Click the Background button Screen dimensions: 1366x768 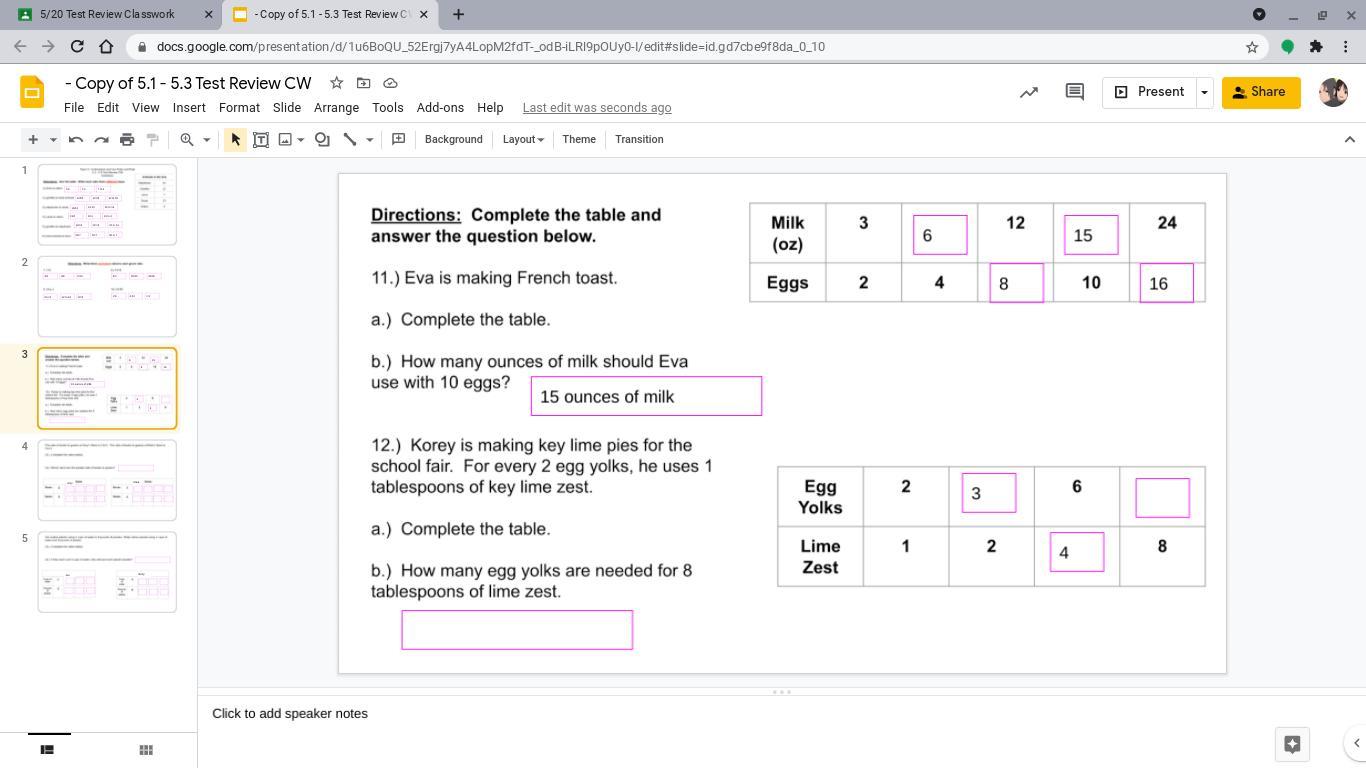click(454, 140)
